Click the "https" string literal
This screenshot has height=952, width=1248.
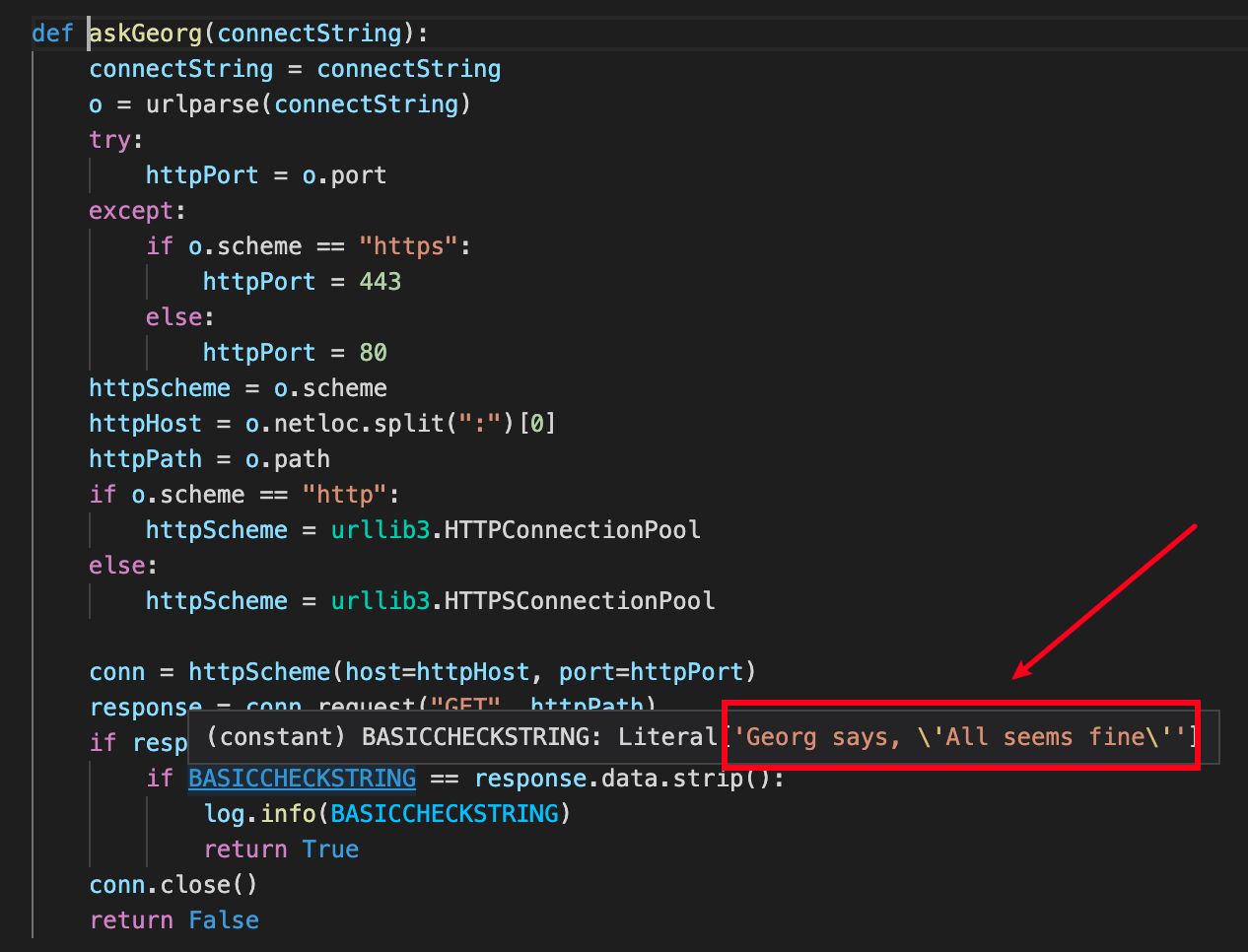408,246
